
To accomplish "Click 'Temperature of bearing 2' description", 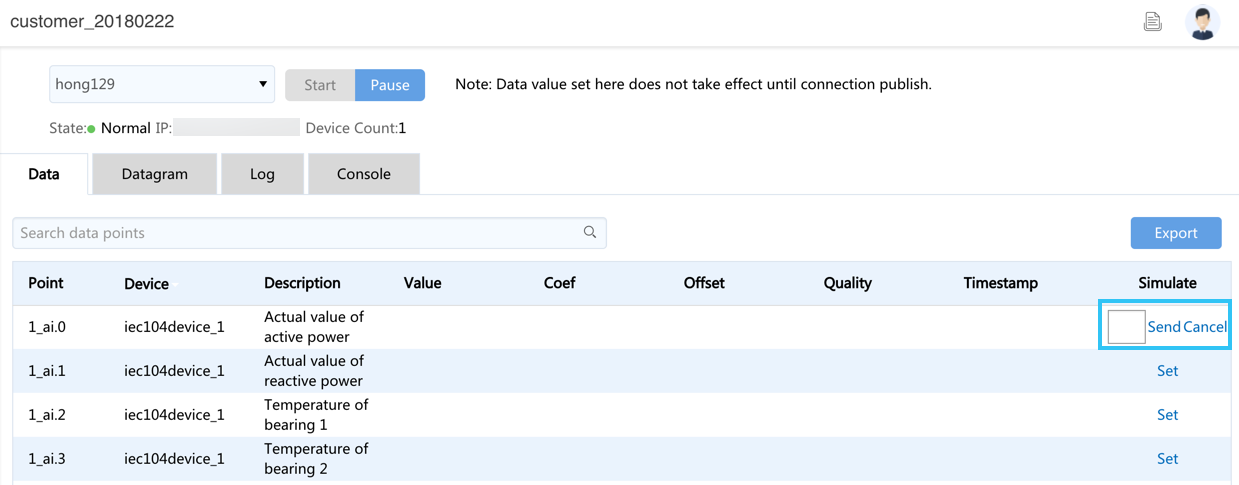I will click(x=316, y=459).
